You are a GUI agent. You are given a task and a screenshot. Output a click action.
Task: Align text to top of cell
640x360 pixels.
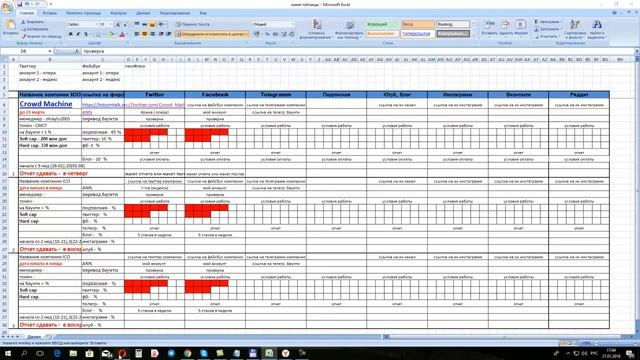click(x=137, y=24)
